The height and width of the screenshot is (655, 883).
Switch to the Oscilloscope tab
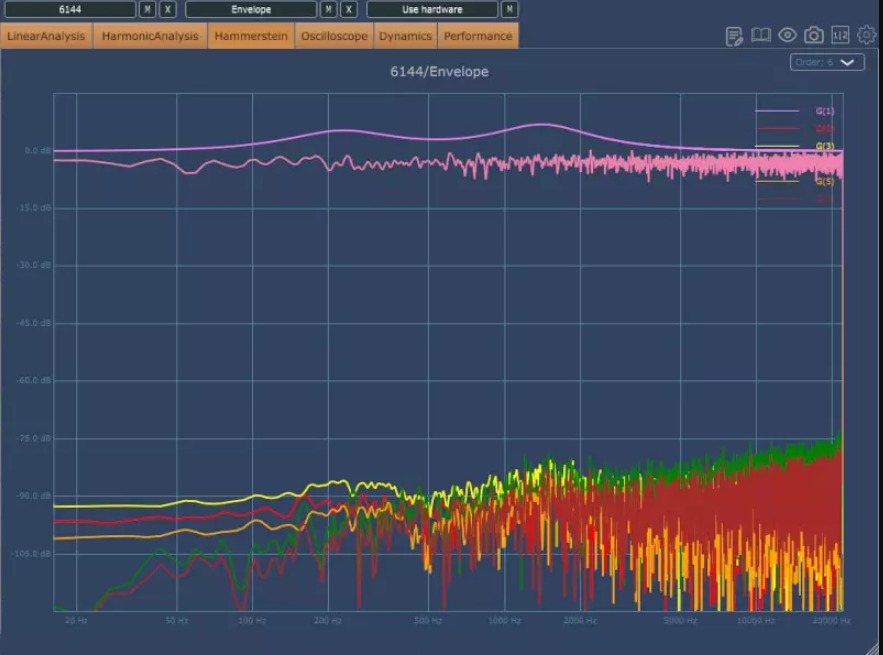334,36
